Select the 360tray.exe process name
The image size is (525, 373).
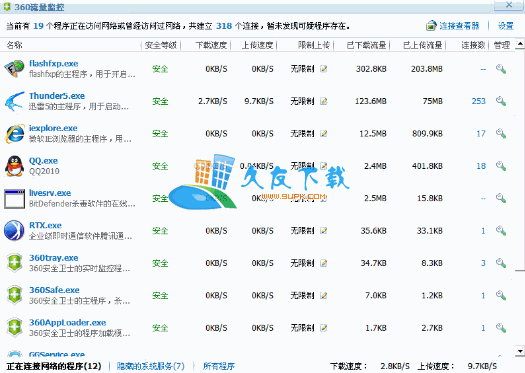(x=54, y=258)
